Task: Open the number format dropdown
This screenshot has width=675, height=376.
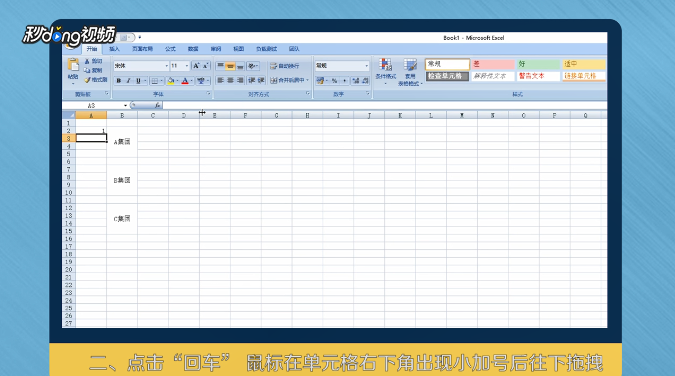Action: click(367, 66)
